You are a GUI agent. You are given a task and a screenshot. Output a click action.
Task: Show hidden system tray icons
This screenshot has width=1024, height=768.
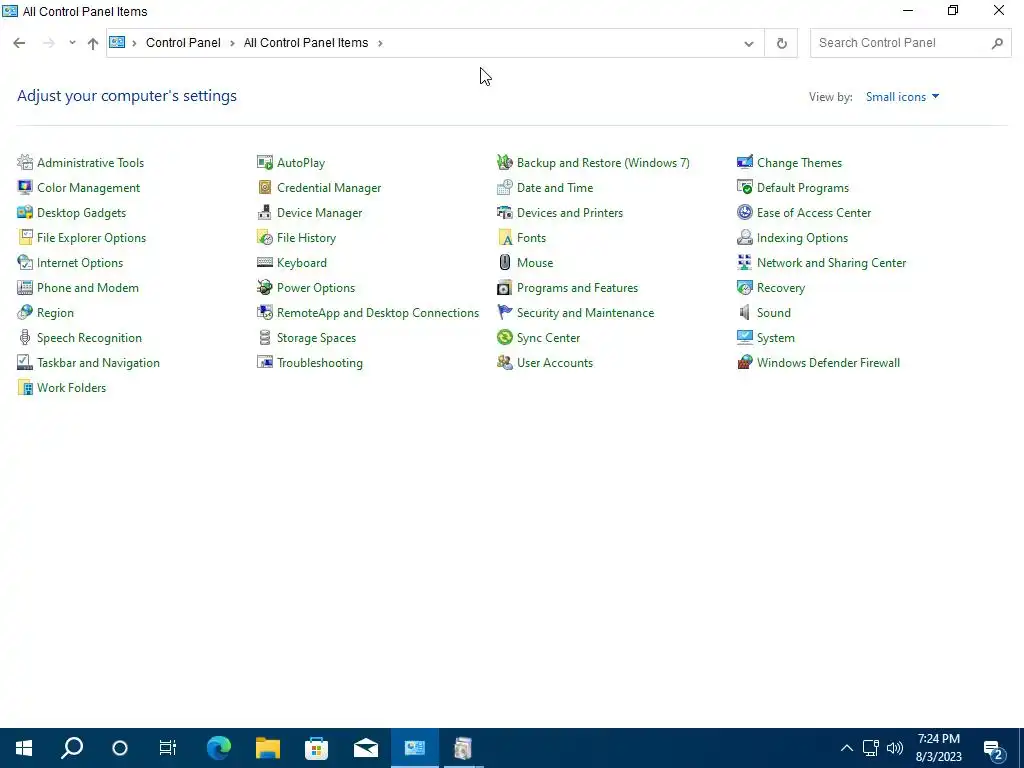click(x=846, y=748)
